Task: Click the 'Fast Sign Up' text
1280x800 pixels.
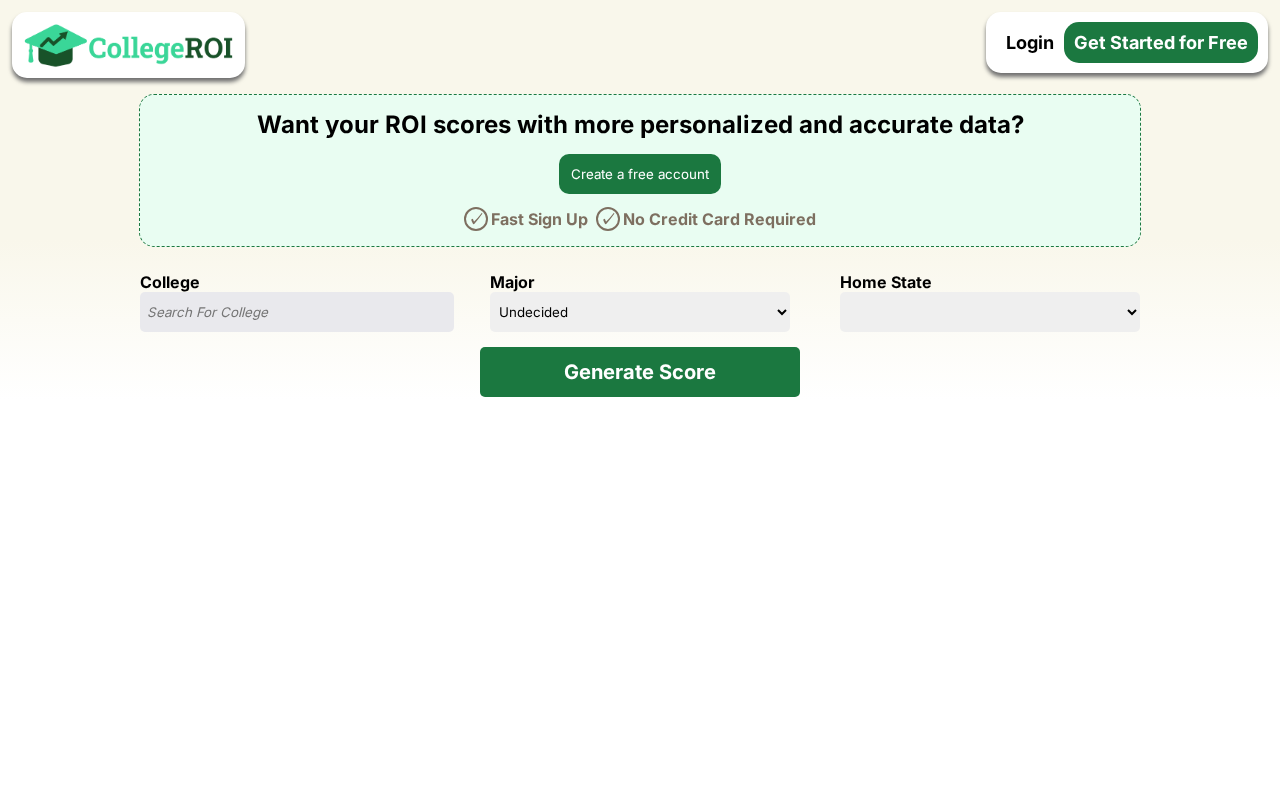Action: click(x=539, y=219)
